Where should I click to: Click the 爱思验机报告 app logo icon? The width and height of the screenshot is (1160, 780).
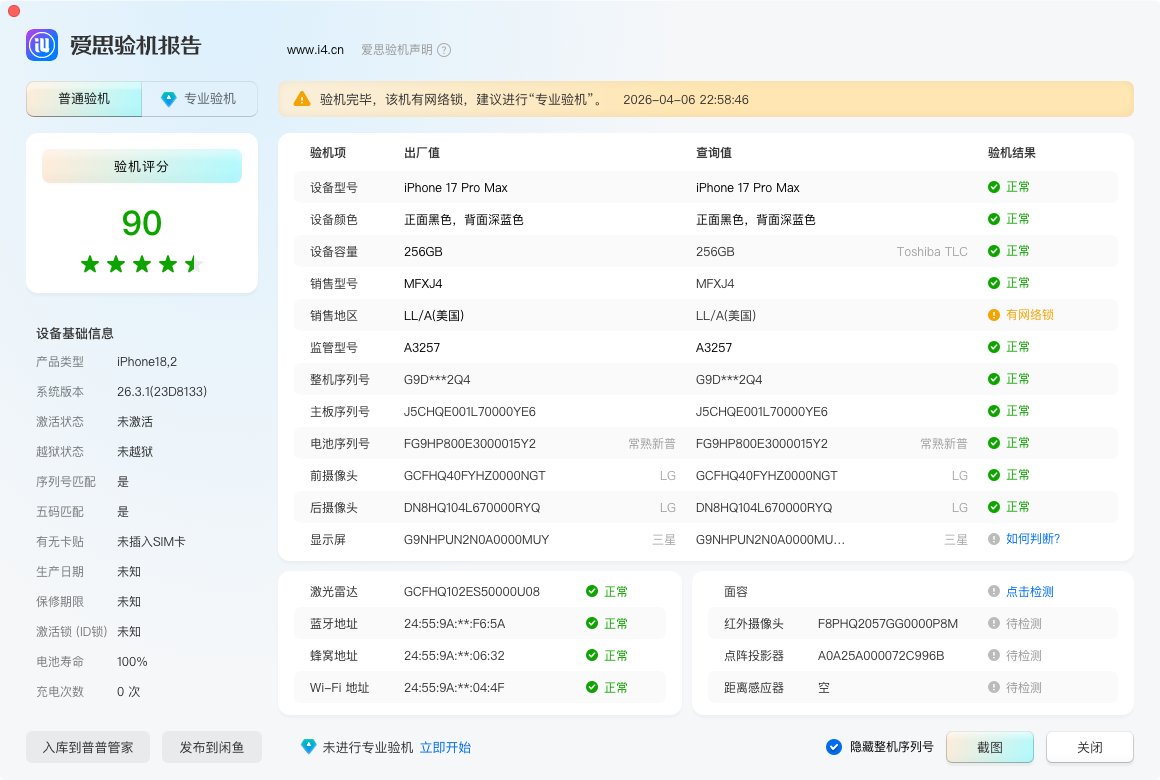click(40, 45)
